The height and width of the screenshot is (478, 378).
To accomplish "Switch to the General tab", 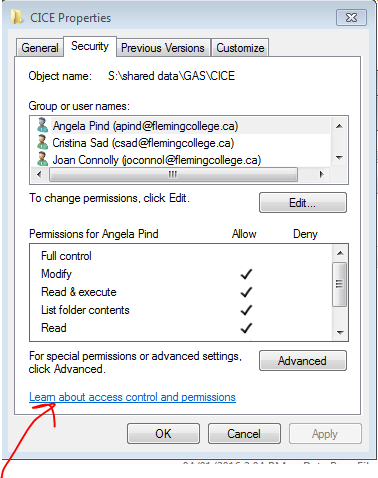I will pos(40,48).
